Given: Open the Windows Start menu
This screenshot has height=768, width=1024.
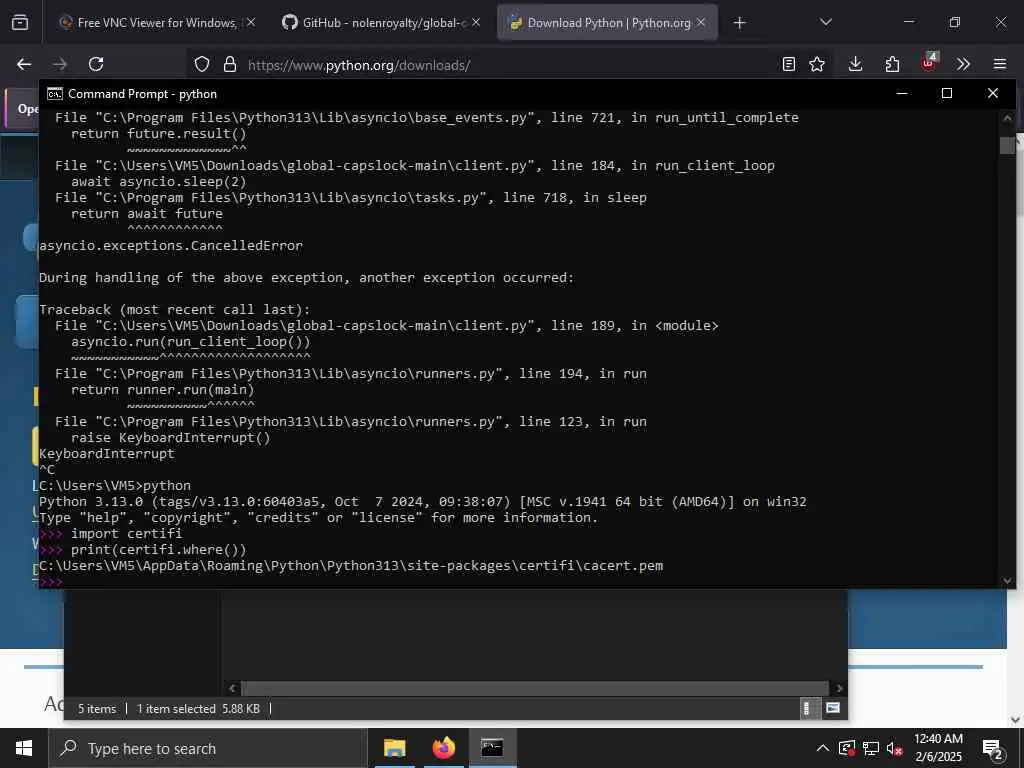Looking at the screenshot, I should [24, 748].
